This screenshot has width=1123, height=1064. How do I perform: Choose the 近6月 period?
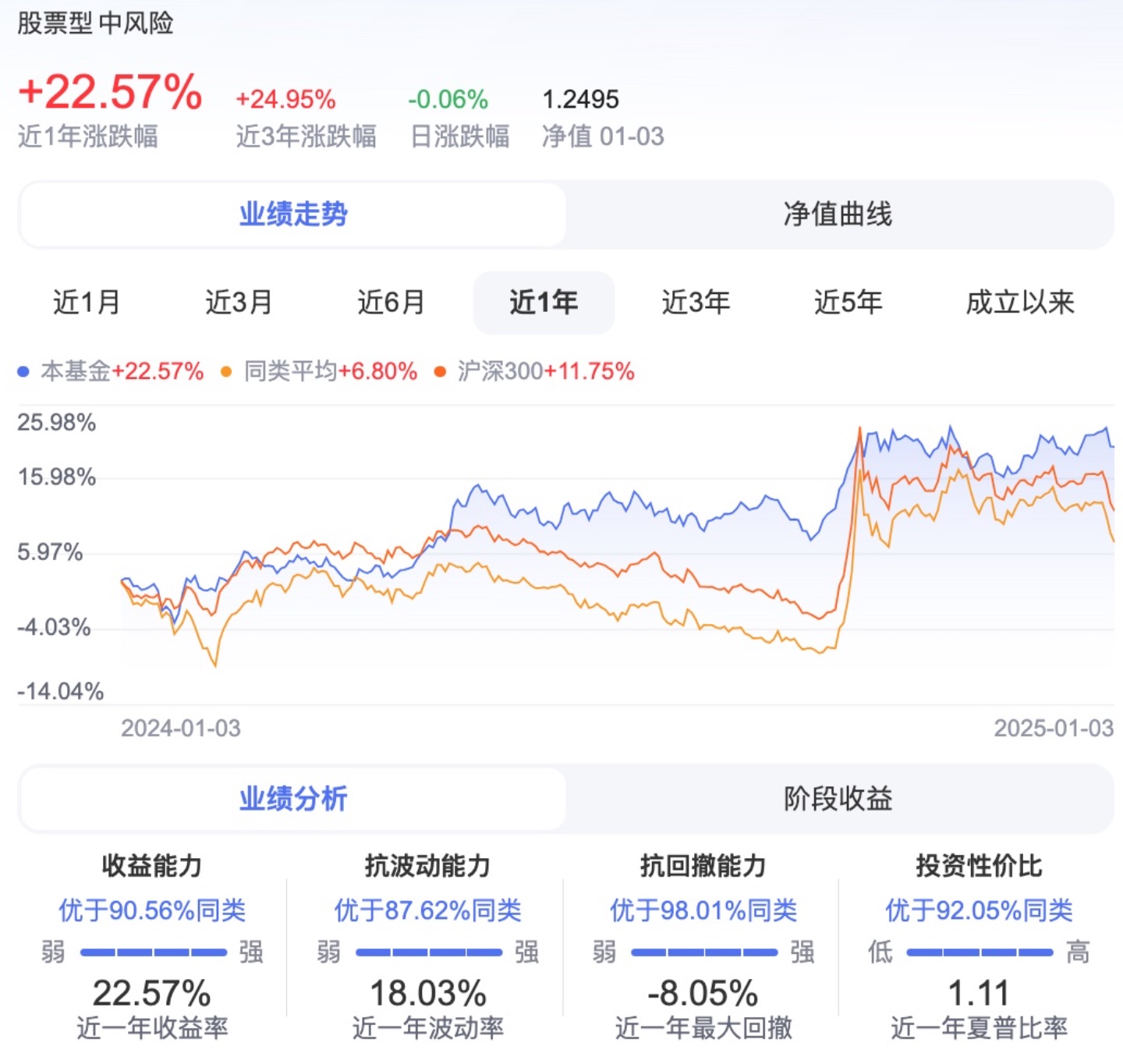(391, 303)
